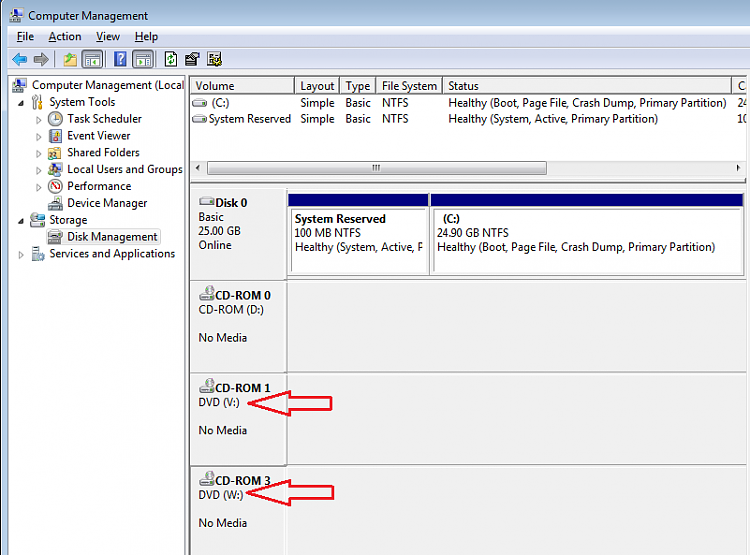This screenshot has width=750, height=555.
Task: Click the Back arrow toolbar icon
Action: coord(20,59)
